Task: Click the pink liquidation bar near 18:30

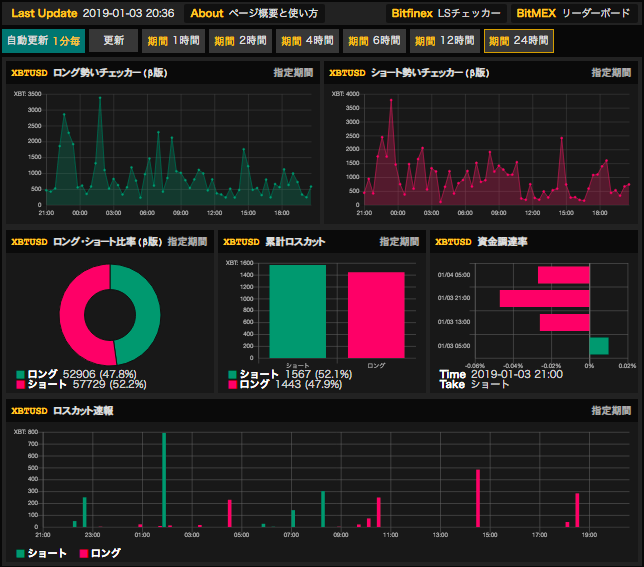Action: (x=577, y=510)
